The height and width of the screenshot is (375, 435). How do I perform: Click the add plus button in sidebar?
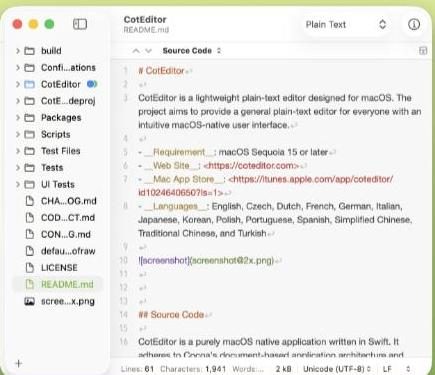pos(19,363)
